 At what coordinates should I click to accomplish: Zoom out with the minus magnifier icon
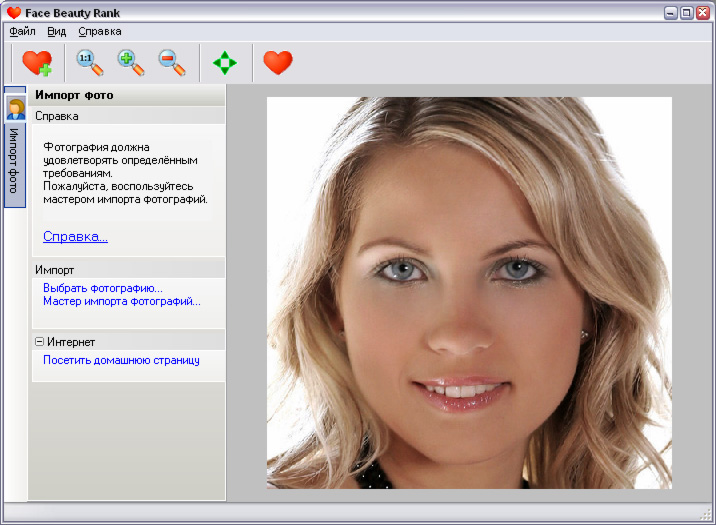[172, 63]
